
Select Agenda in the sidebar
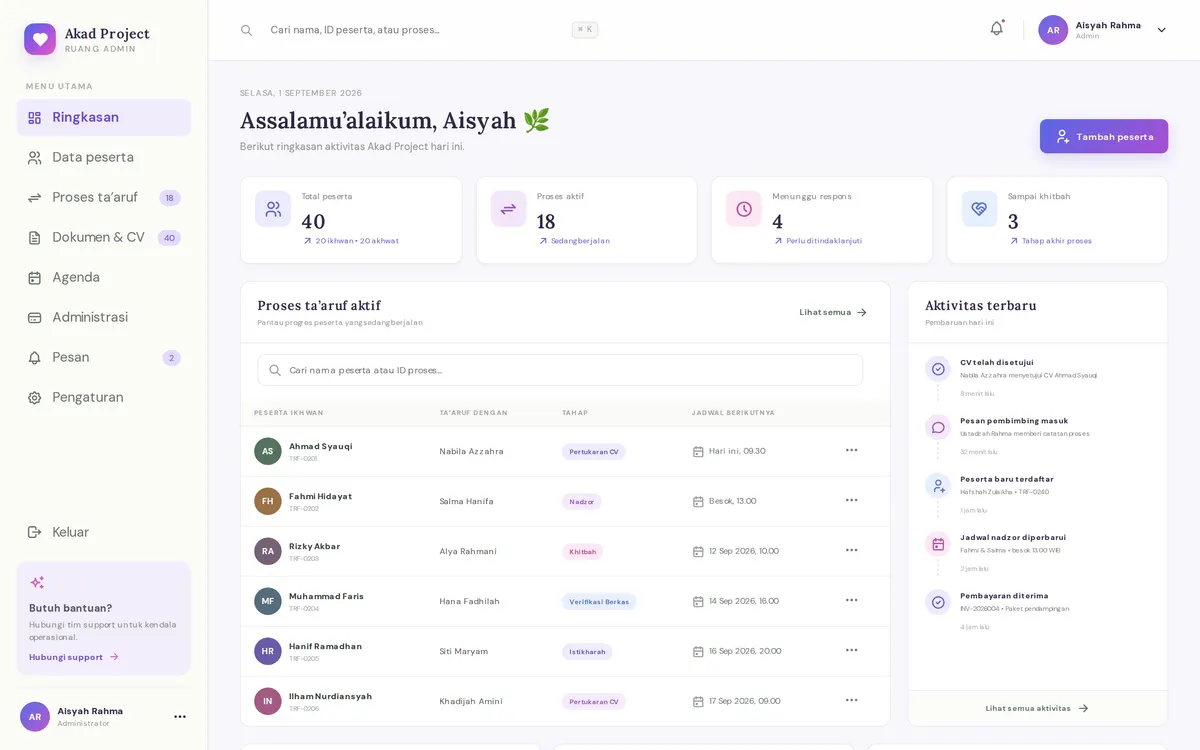pyautogui.click(x=104, y=277)
